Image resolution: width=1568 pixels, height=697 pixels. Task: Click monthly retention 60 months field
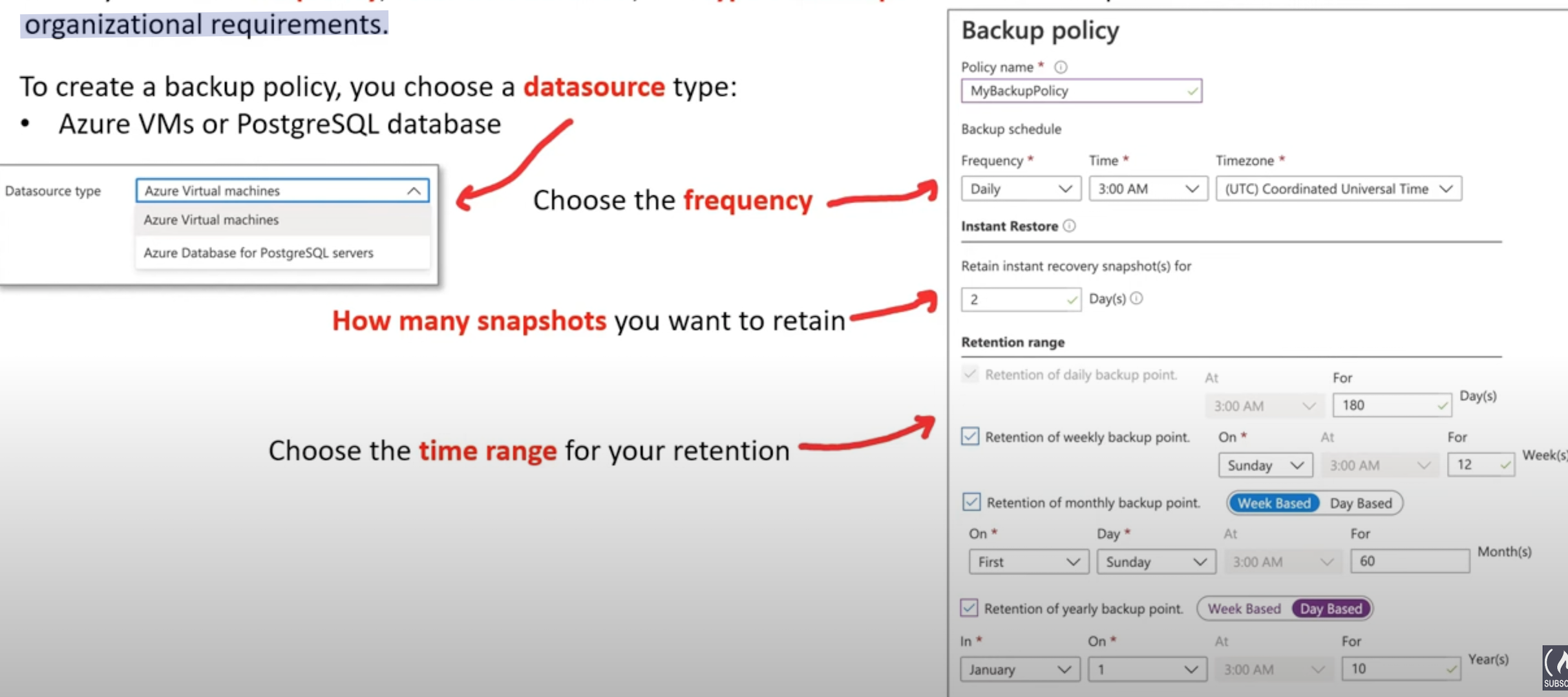pyautogui.click(x=1410, y=561)
